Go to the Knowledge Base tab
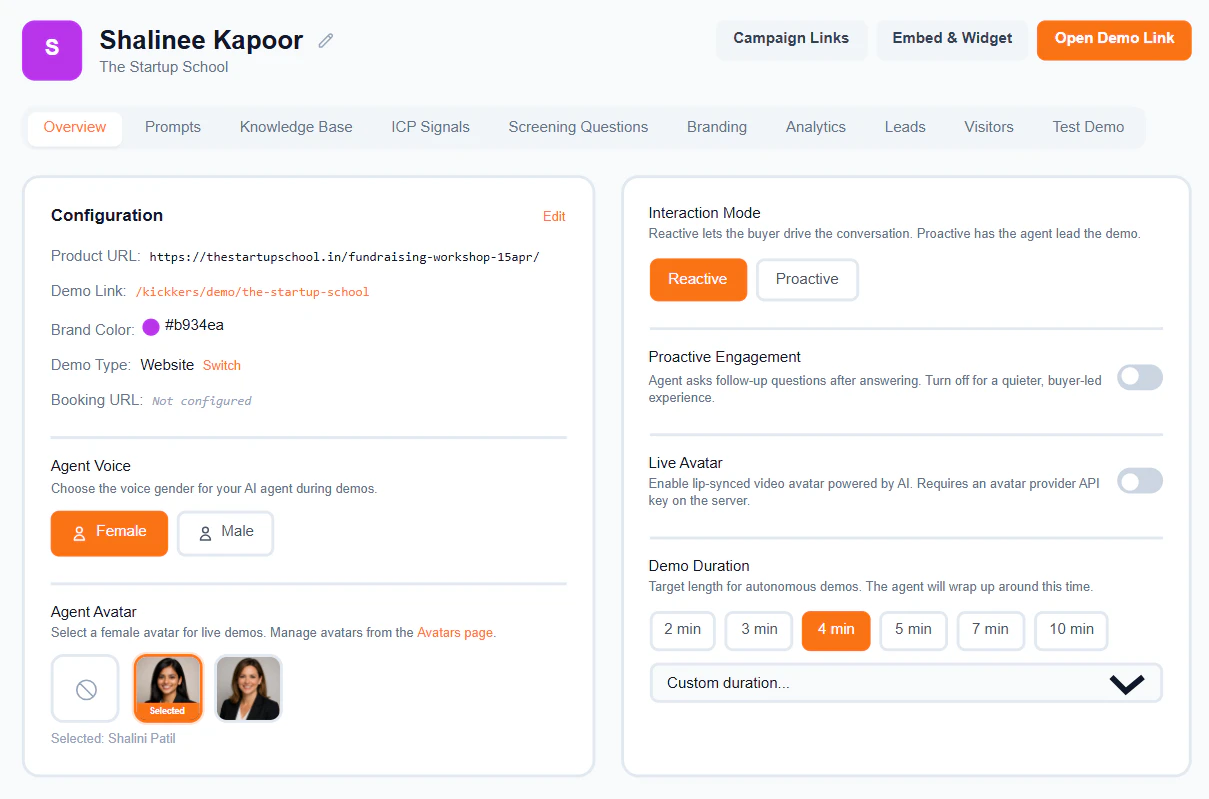The width and height of the screenshot is (1209, 799). 296,127
